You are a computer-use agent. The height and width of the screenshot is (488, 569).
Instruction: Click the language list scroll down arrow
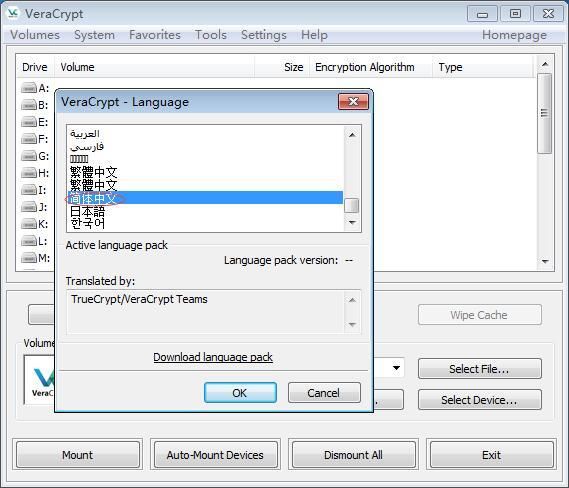point(352,222)
